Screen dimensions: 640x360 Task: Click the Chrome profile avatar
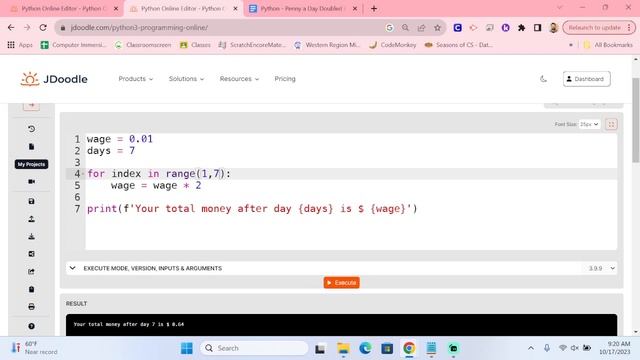point(553,28)
